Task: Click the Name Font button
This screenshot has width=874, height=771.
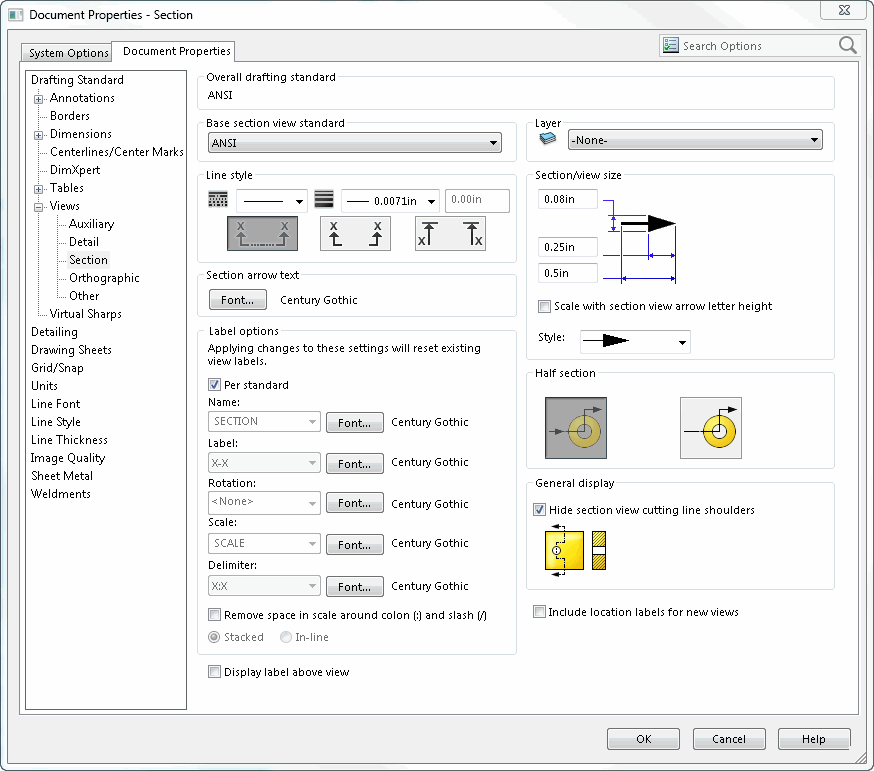Action: (355, 423)
